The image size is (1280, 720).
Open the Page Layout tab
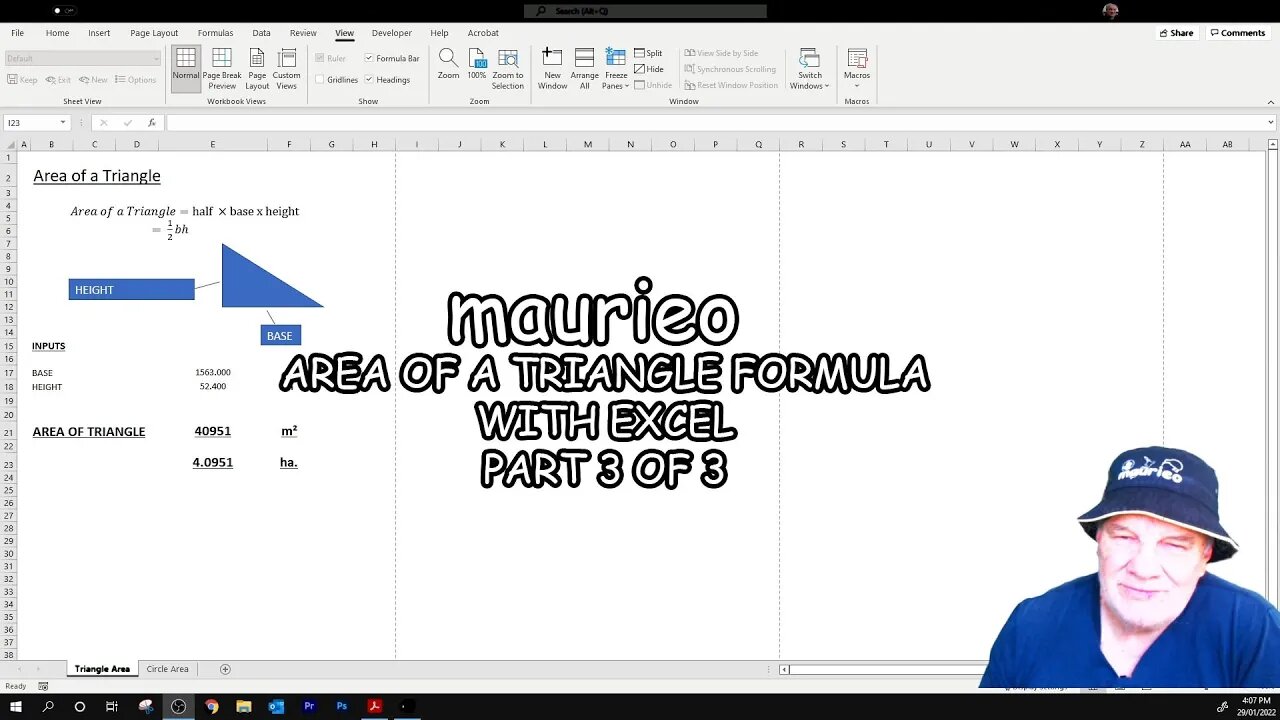[x=154, y=33]
